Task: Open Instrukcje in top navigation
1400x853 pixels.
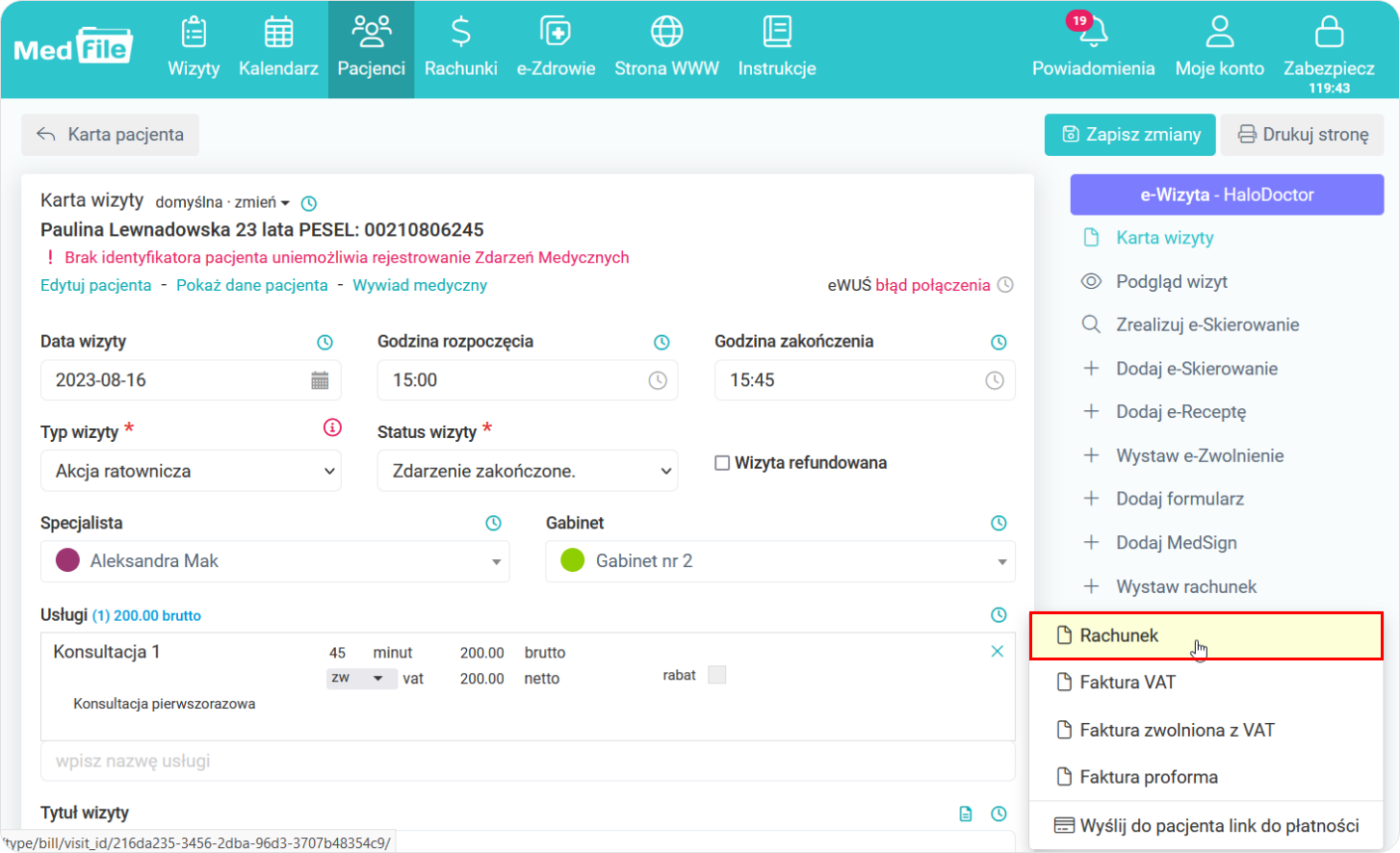Action: pyautogui.click(x=777, y=48)
